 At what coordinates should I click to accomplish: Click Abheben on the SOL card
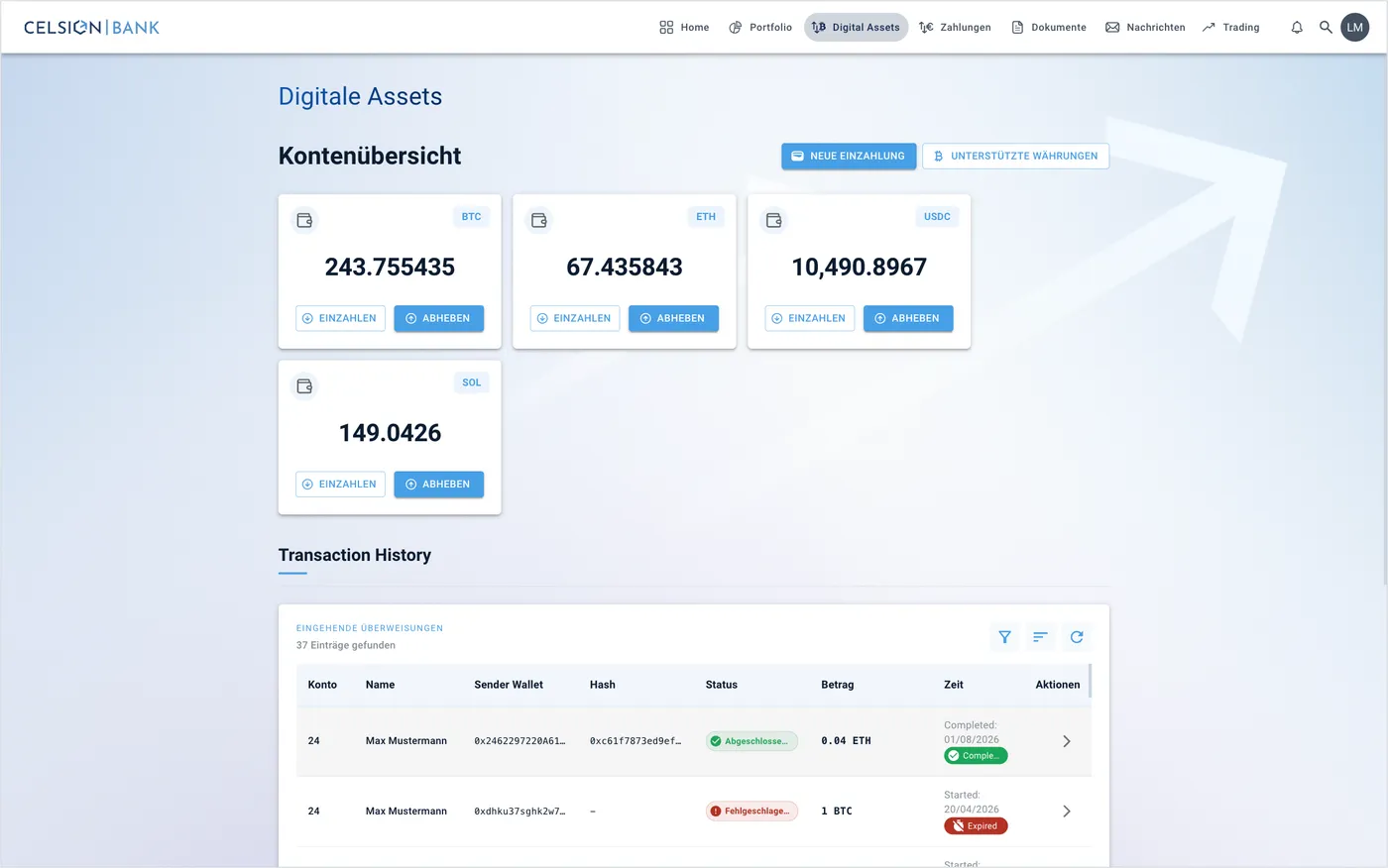pyautogui.click(x=438, y=484)
